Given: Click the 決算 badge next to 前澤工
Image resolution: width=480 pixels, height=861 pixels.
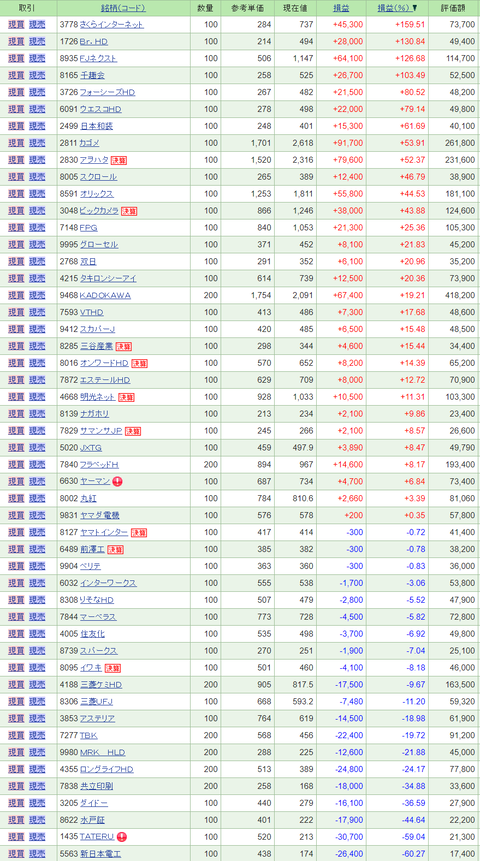Looking at the screenshot, I should click(115, 550).
